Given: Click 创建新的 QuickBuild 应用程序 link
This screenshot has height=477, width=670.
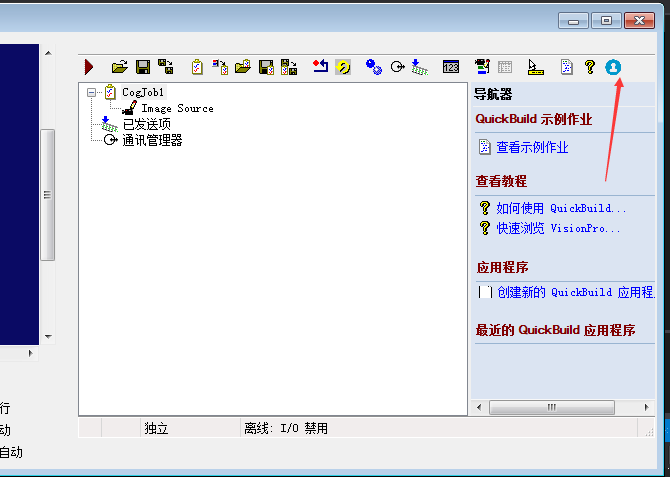Looking at the screenshot, I should tap(576, 292).
